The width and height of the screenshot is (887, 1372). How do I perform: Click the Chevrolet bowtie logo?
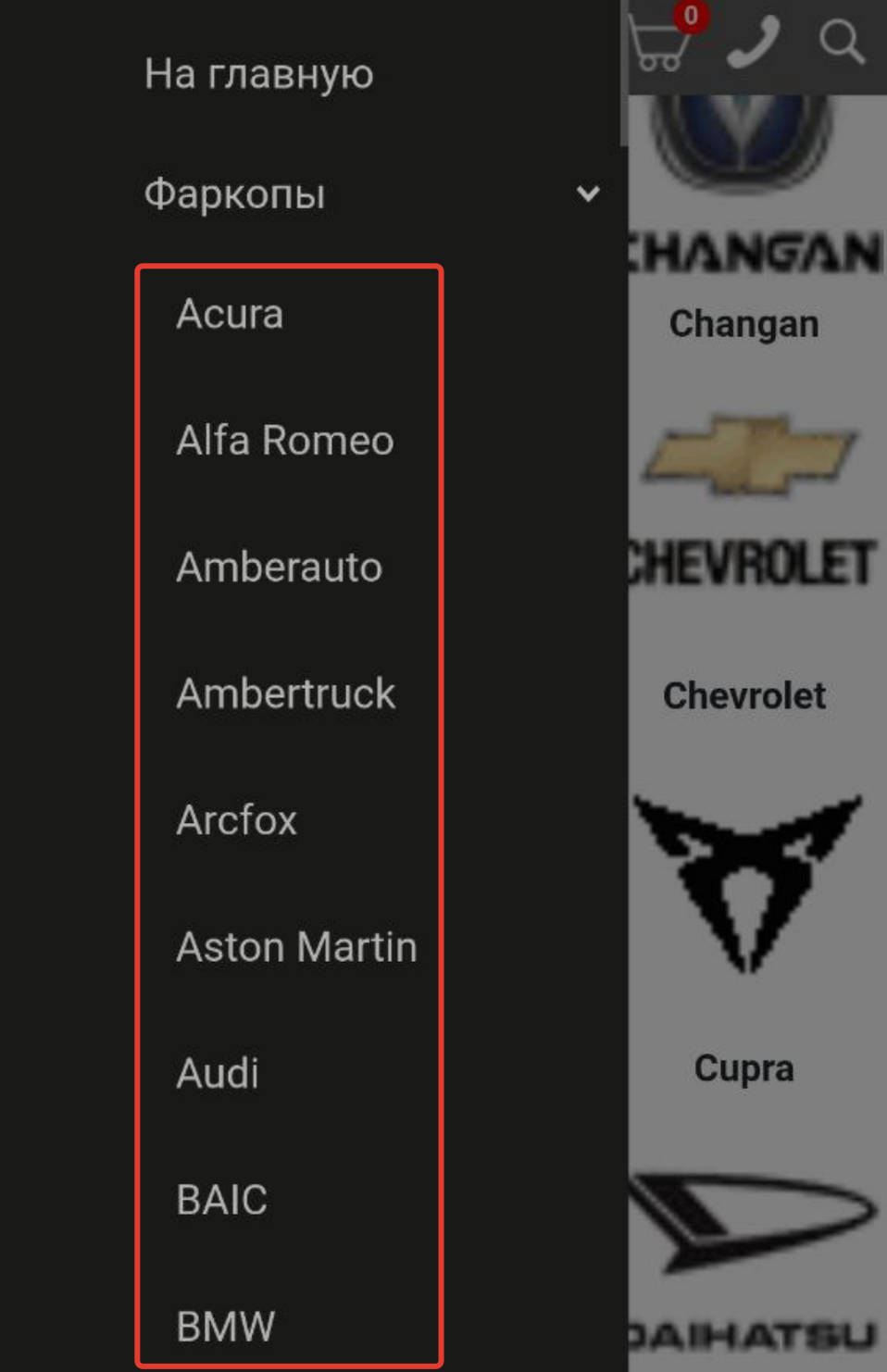click(x=750, y=454)
